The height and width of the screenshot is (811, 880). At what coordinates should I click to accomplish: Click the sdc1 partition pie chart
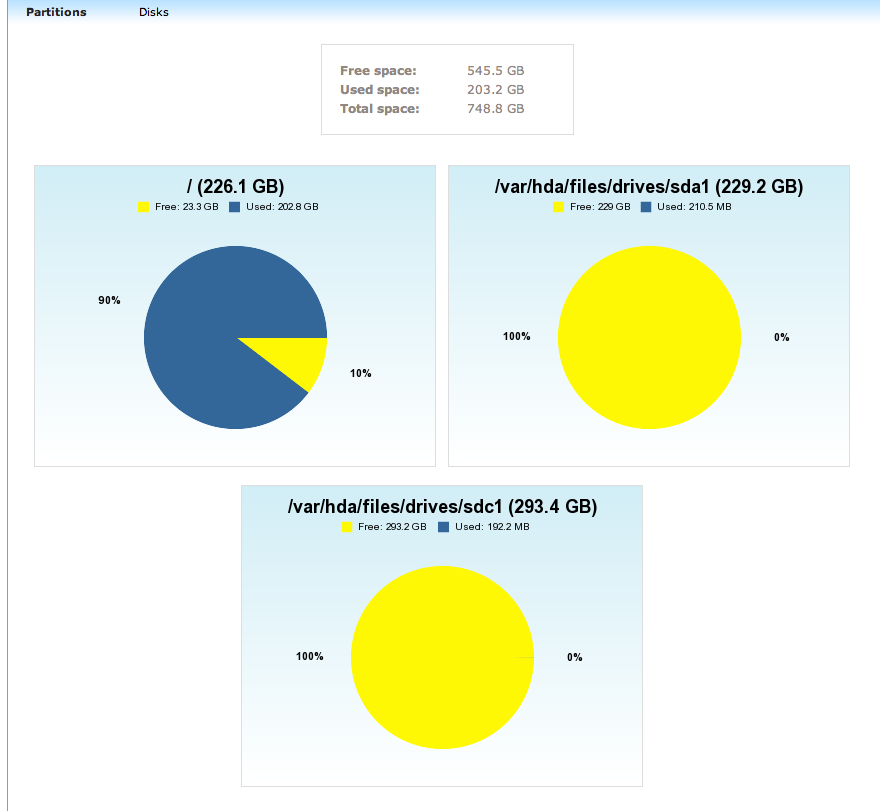442,657
